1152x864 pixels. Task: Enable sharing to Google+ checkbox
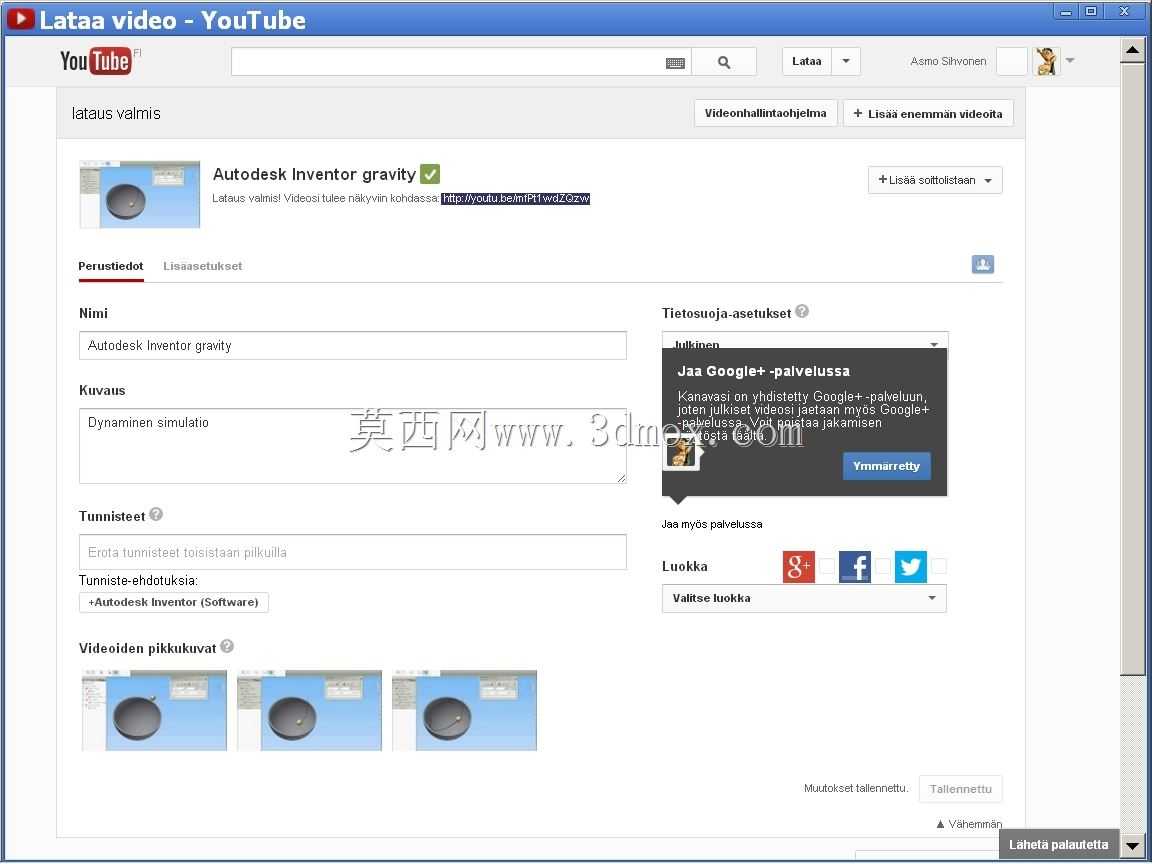coord(827,566)
